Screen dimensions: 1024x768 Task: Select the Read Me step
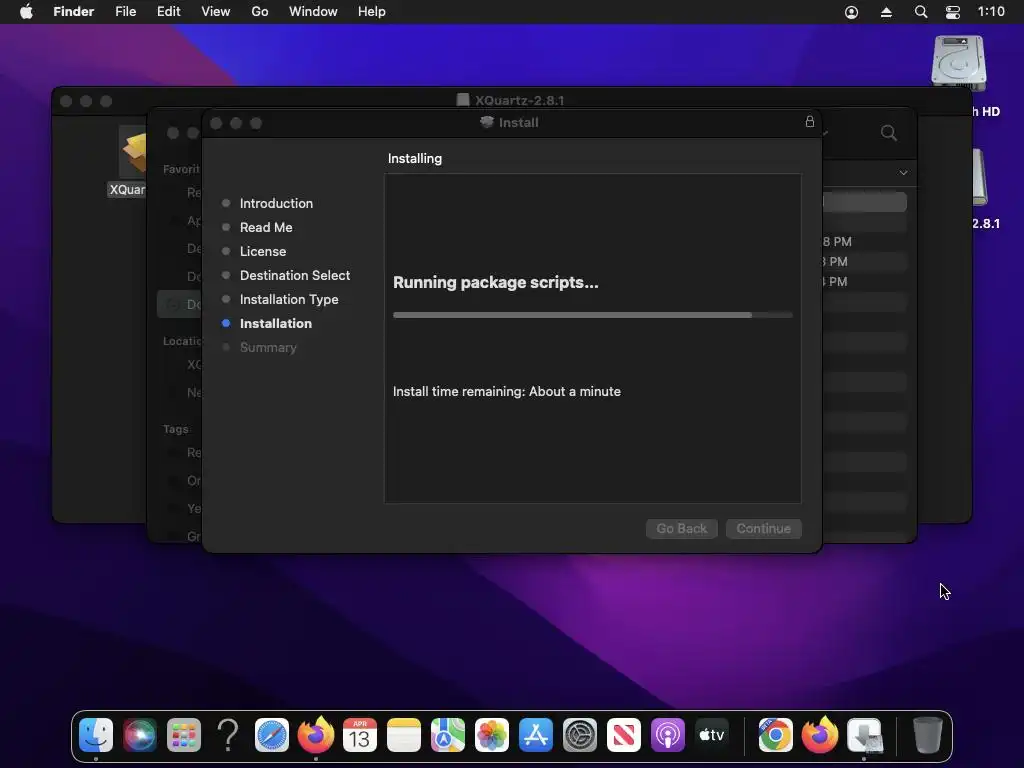[x=266, y=227]
